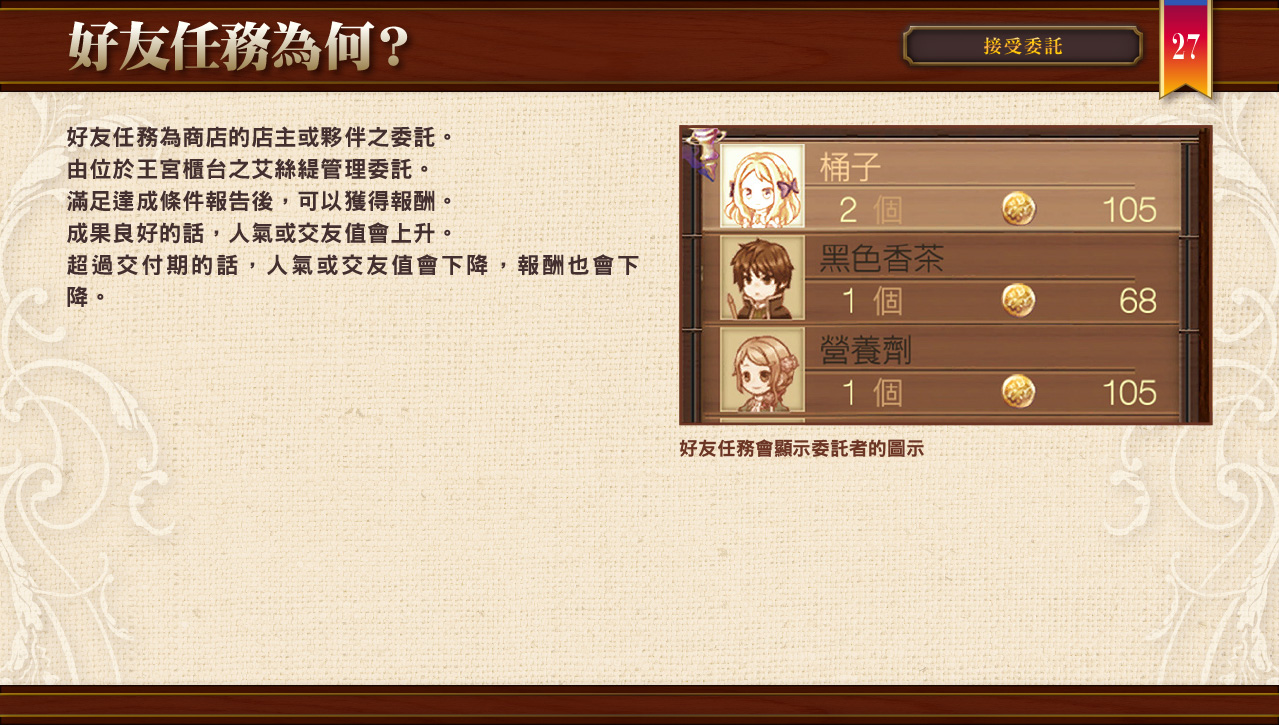Click the braided girl portrait icon
1279x725 pixels.
tap(762, 369)
